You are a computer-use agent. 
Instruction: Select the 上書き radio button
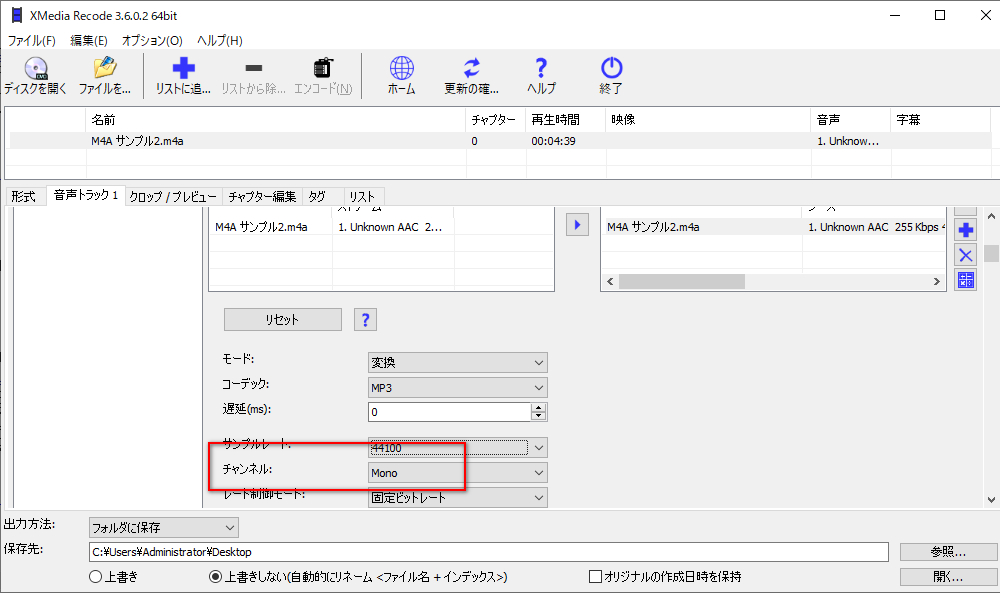[x=96, y=577]
